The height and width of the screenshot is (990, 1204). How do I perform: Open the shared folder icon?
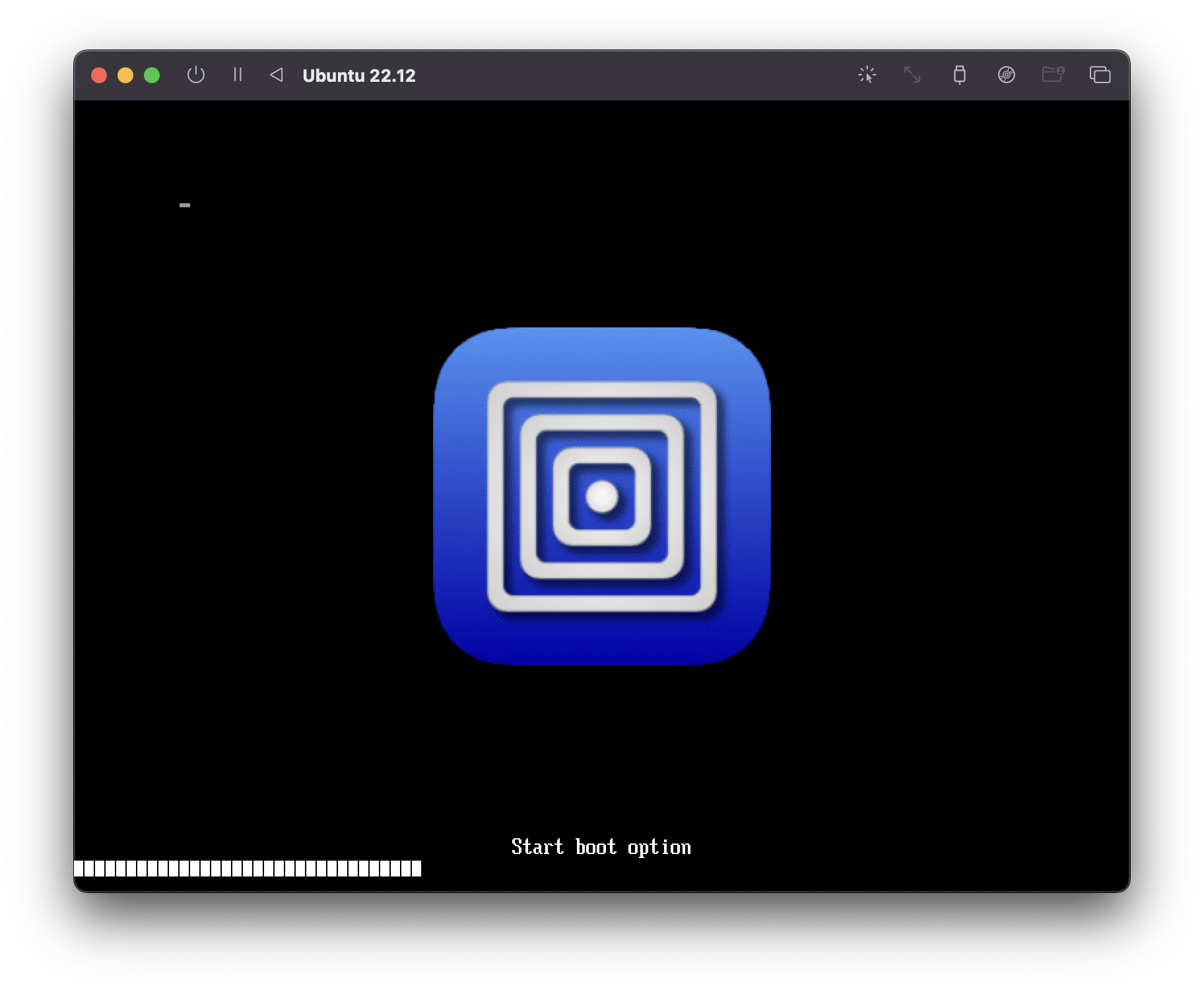[1053, 74]
